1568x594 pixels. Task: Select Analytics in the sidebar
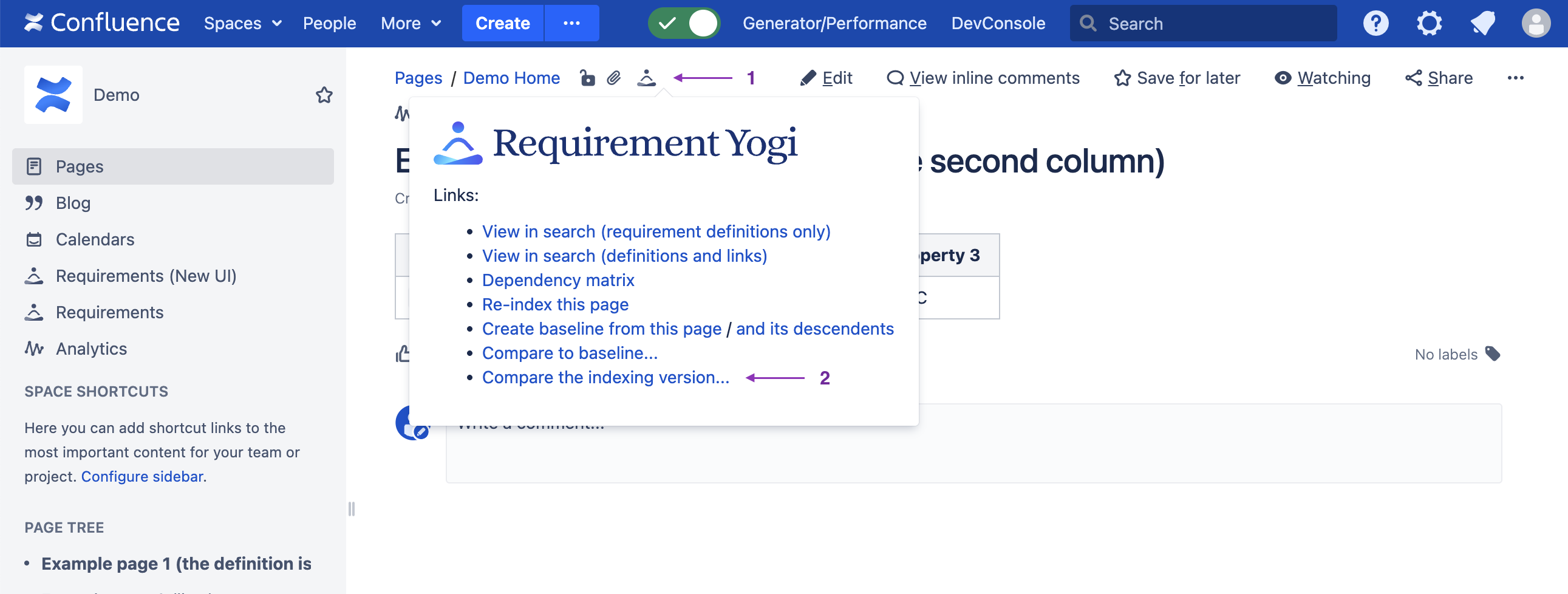(x=91, y=349)
